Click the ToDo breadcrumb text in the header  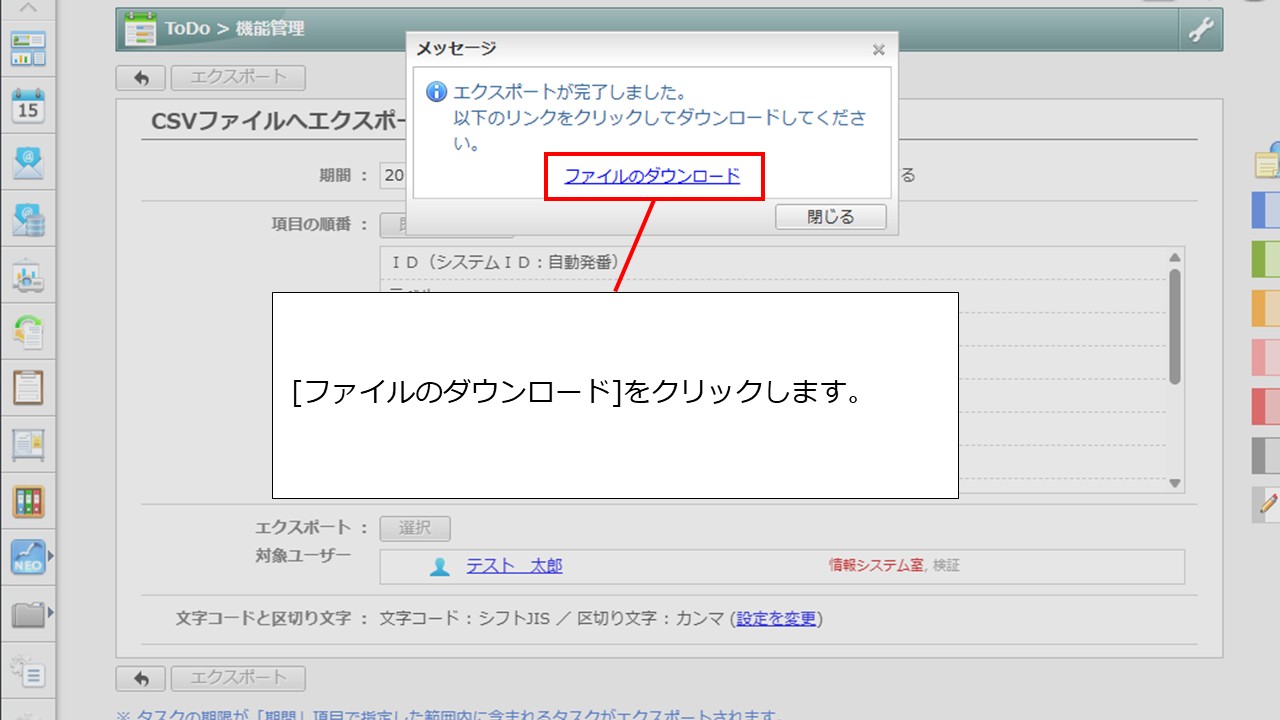[187, 29]
